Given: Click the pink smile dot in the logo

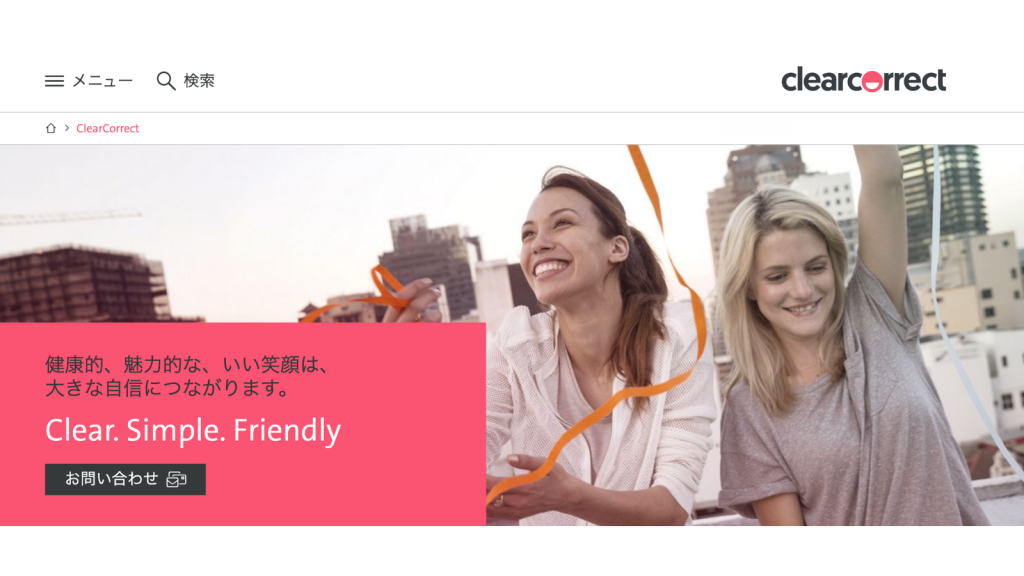Looking at the screenshot, I should tap(871, 82).
